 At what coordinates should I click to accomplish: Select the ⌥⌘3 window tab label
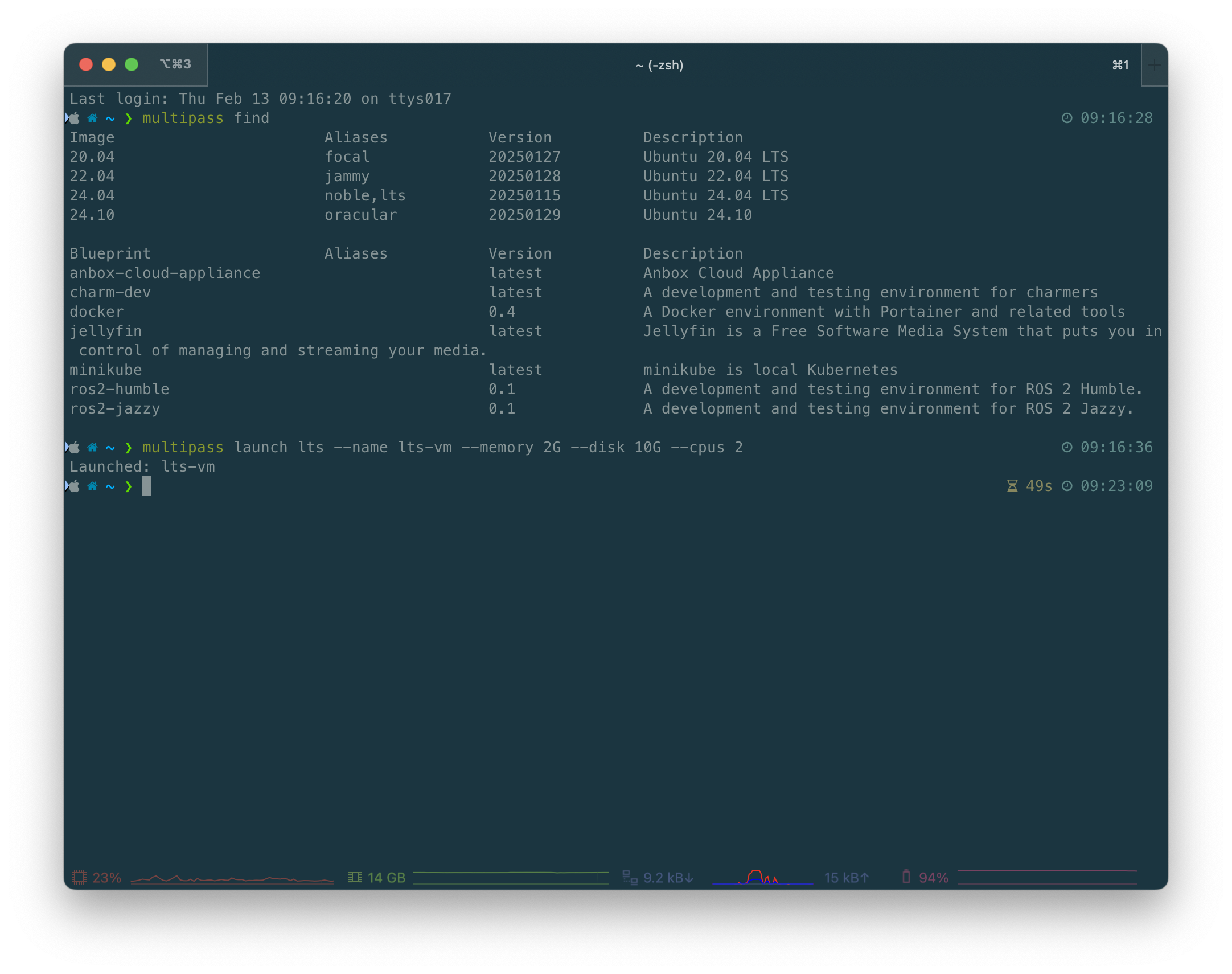pos(175,64)
